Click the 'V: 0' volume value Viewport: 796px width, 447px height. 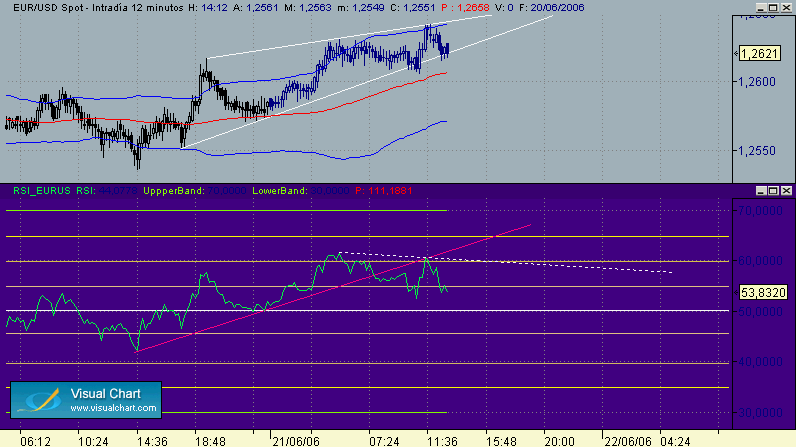point(504,8)
